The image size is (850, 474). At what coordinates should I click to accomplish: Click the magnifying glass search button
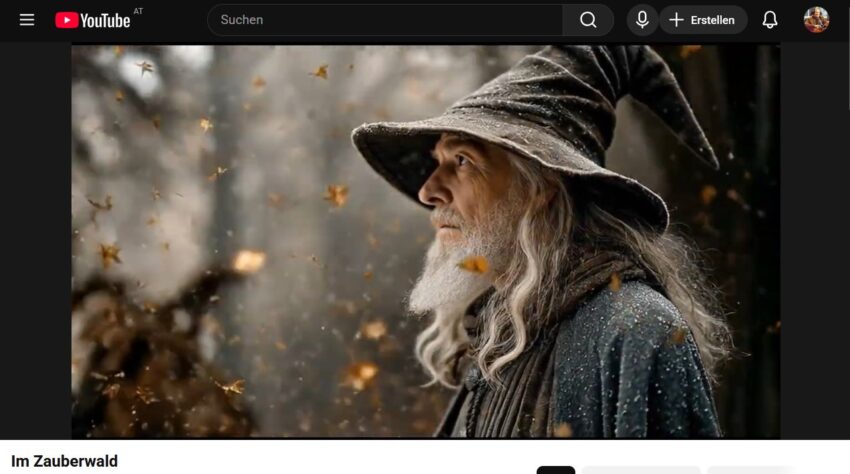click(588, 20)
